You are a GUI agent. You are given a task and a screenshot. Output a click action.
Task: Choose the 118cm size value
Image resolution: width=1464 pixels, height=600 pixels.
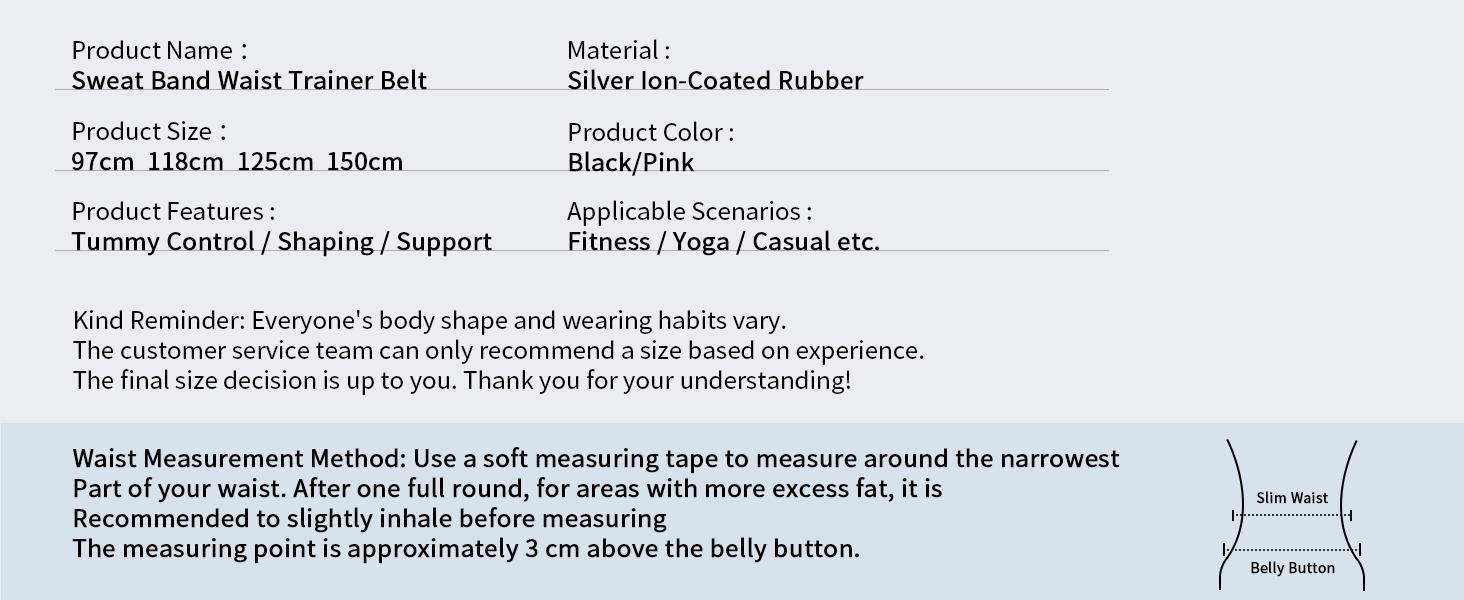[185, 161]
